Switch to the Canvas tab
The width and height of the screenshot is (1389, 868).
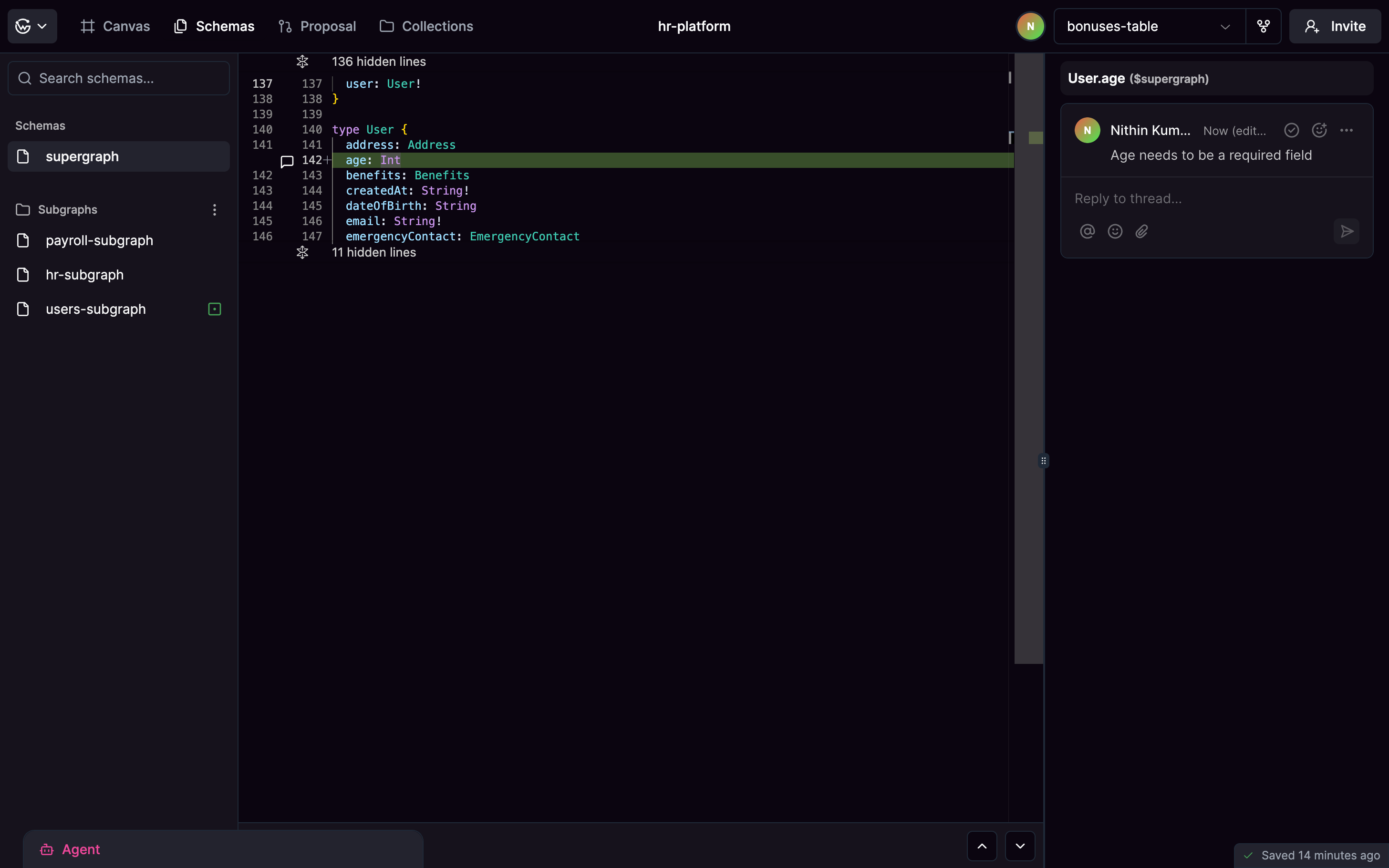pos(115,26)
